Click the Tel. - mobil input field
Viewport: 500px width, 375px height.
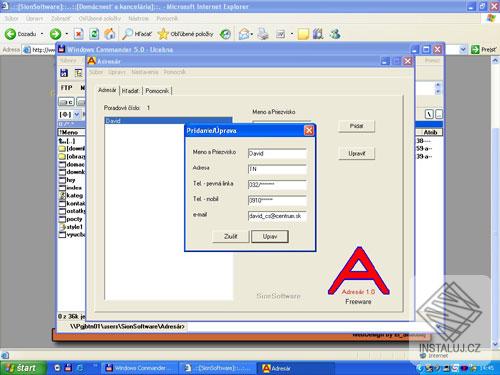[x=277, y=201]
